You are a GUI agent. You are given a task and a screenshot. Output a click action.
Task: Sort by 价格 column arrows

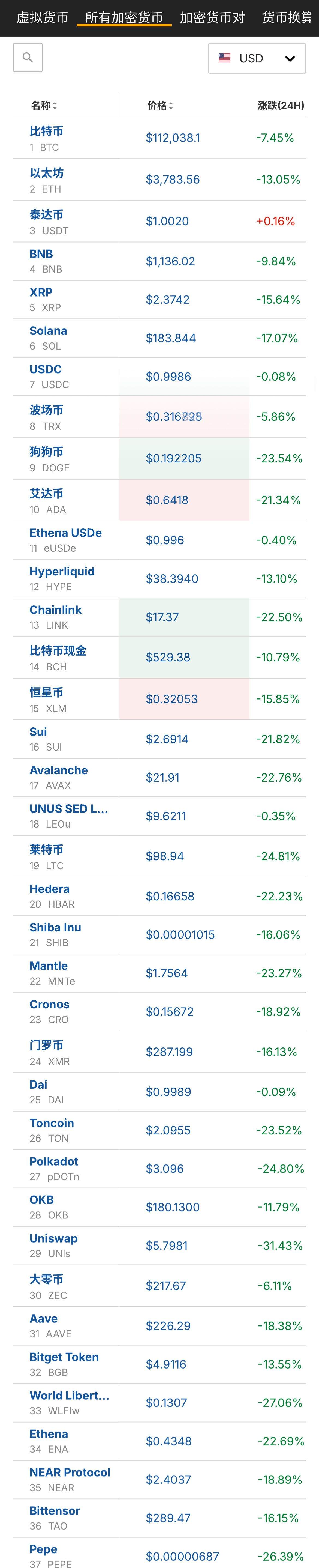coord(171,106)
